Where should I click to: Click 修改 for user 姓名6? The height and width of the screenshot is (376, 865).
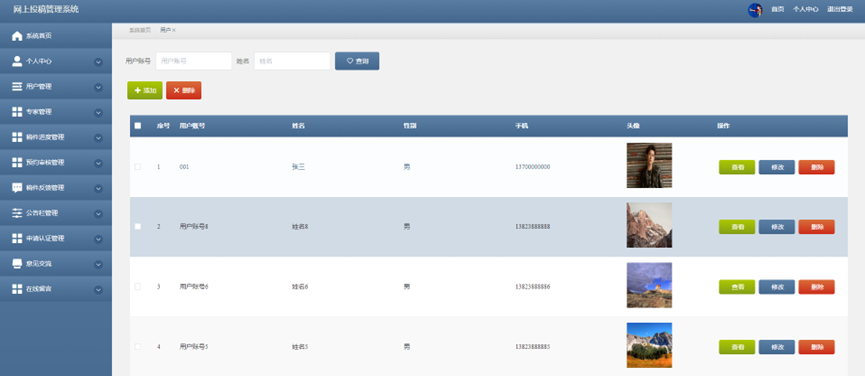coord(777,287)
